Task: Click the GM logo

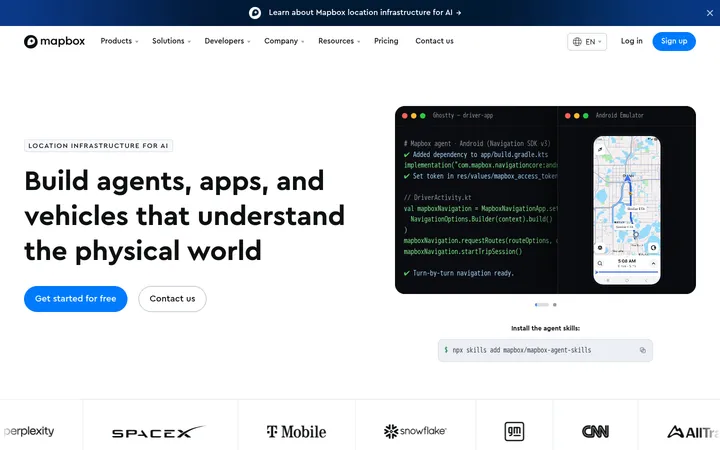Action: tap(514, 431)
